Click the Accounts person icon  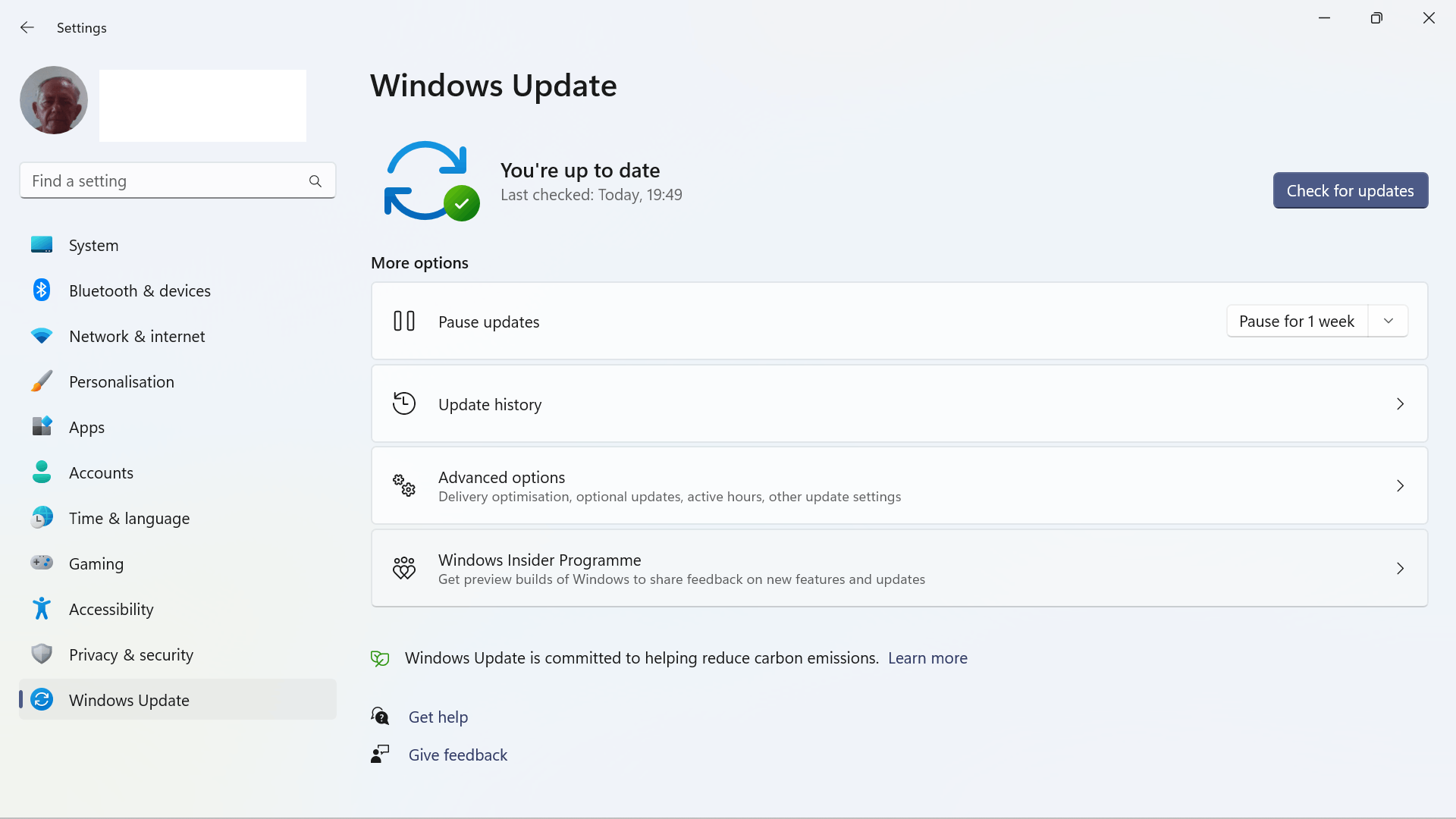click(42, 472)
